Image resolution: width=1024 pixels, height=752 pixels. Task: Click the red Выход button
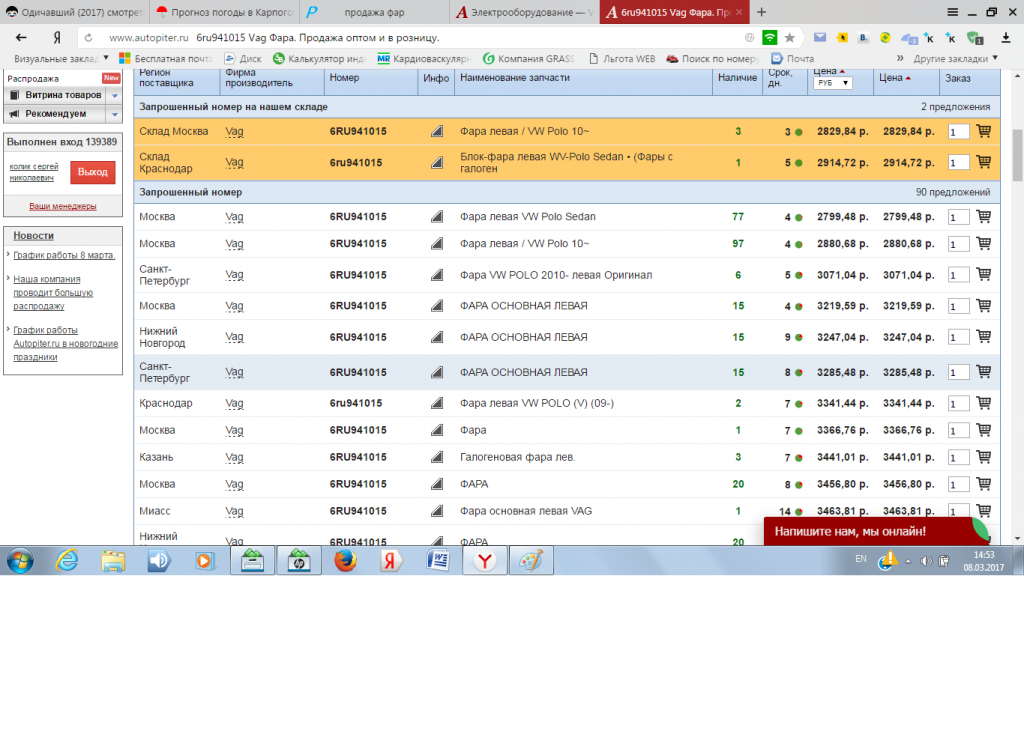pos(93,172)
